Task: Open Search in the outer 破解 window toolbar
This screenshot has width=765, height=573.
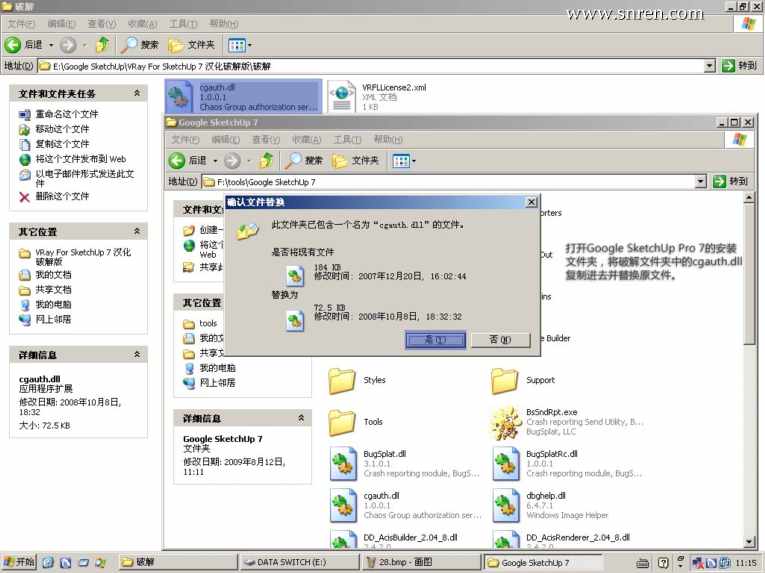Action: (x=140, y=45)
